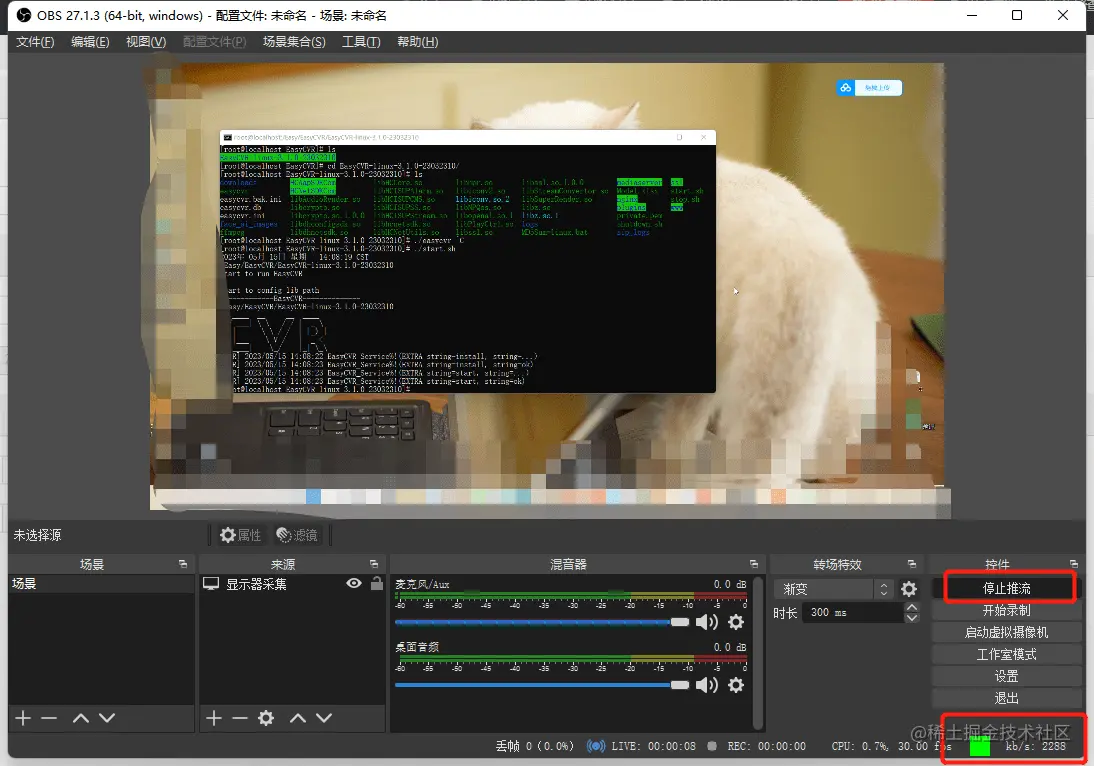Screen dimensions: 1094x766
Task: Click the terminal window in preview
Action: pos(467,261)
